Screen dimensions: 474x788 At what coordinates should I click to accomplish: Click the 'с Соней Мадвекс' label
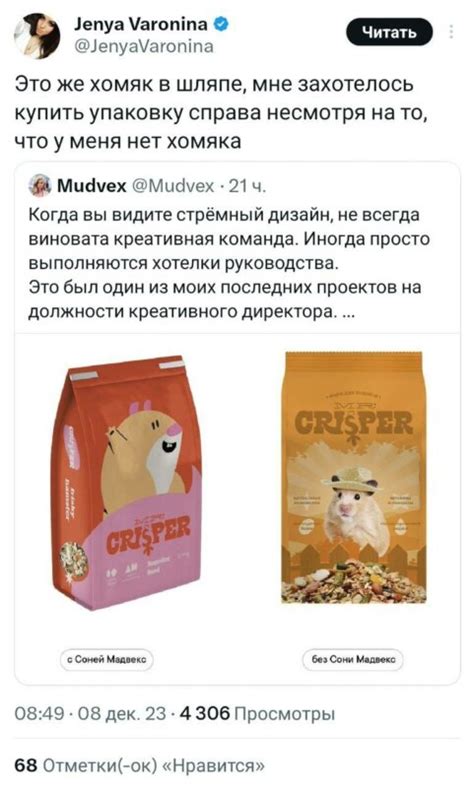pyautogui.click(x=107, y=659)
